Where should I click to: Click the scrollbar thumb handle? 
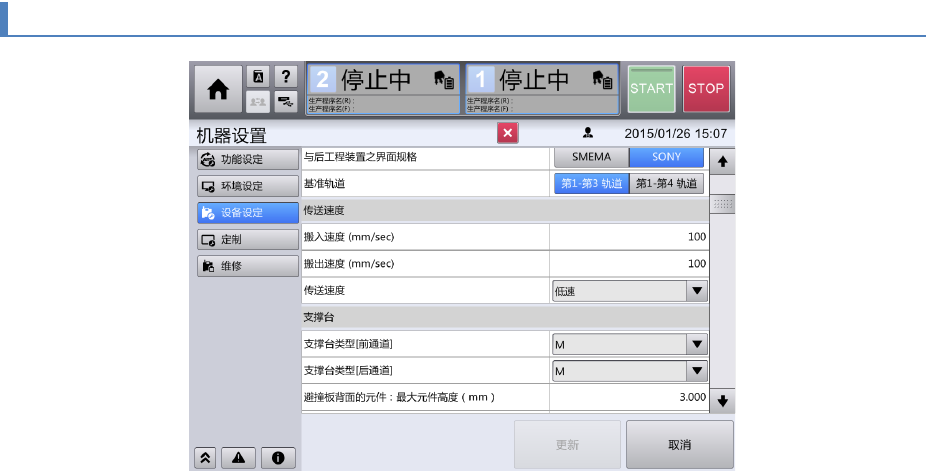point(722,204)
